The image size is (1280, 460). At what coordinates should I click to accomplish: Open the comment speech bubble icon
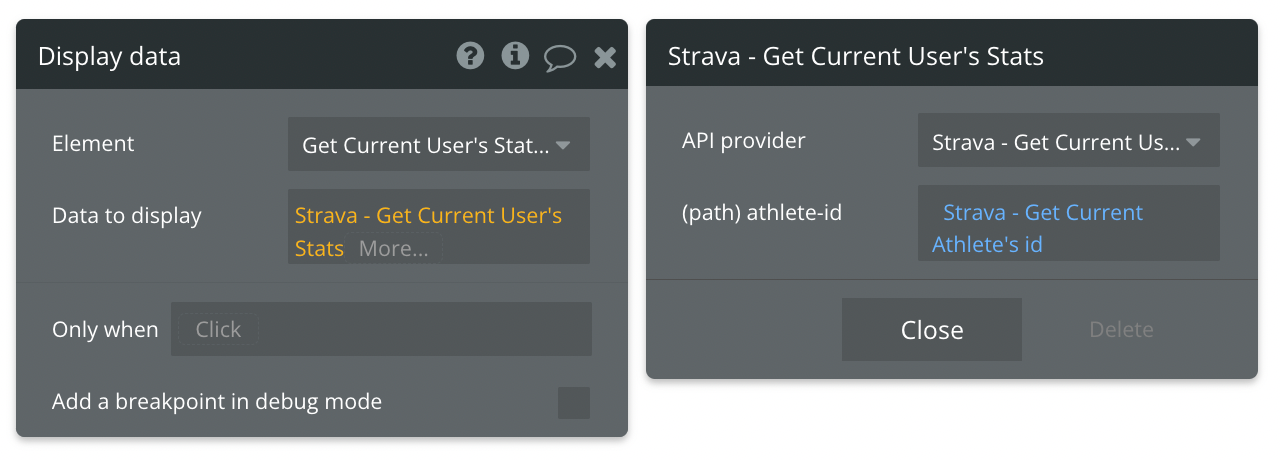[x=559, y=57]
